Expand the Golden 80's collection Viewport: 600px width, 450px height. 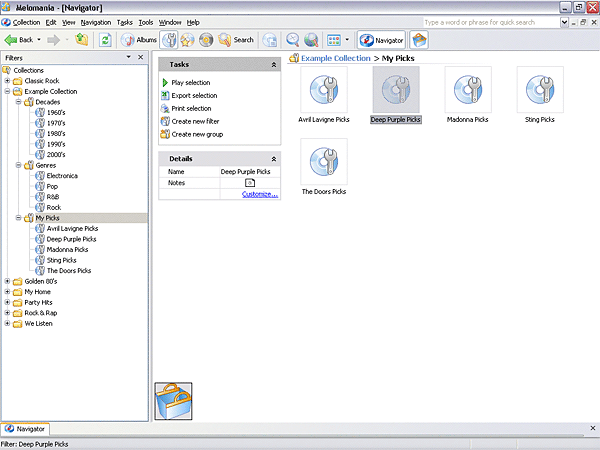pyautogui.click(x=7, y=281)
